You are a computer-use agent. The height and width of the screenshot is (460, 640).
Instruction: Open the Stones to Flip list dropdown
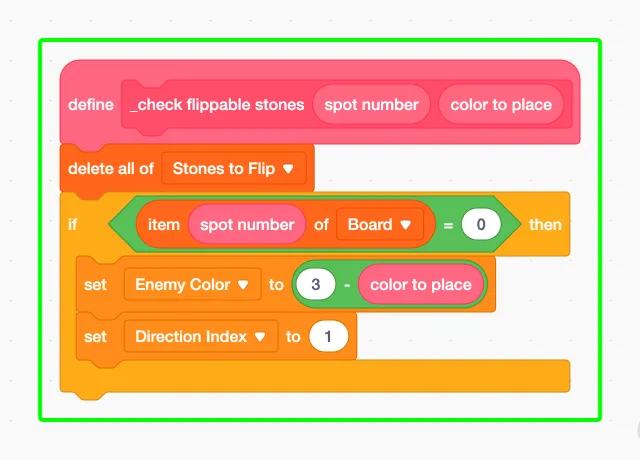(234, 168)
